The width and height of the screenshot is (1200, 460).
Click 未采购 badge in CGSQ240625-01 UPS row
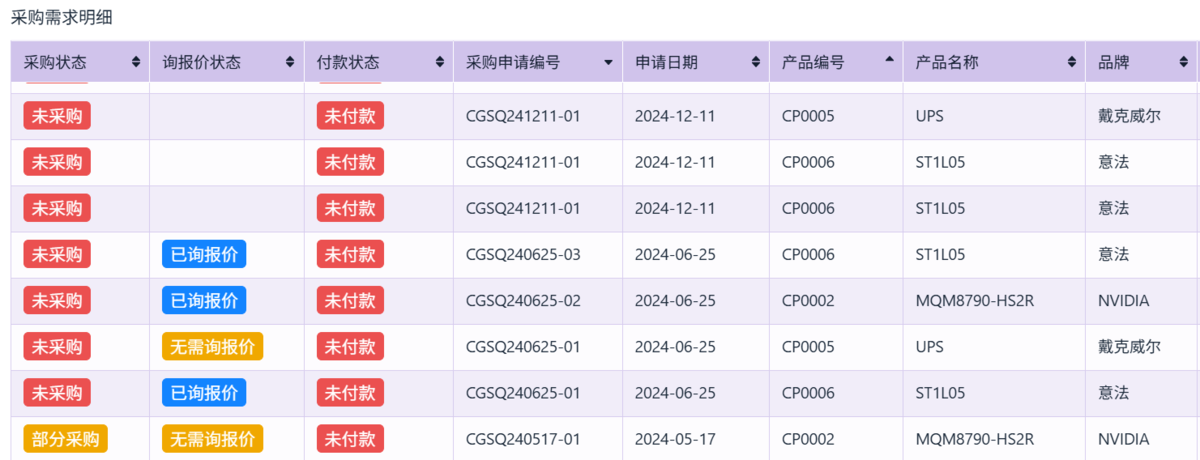(x=57, y=347)
